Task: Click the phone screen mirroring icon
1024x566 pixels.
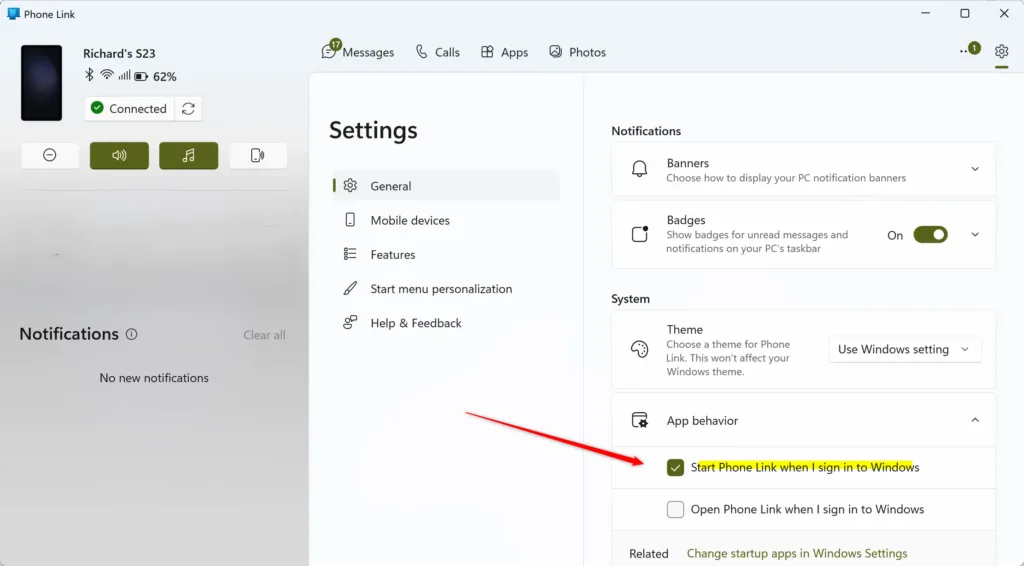Action: 257,155
